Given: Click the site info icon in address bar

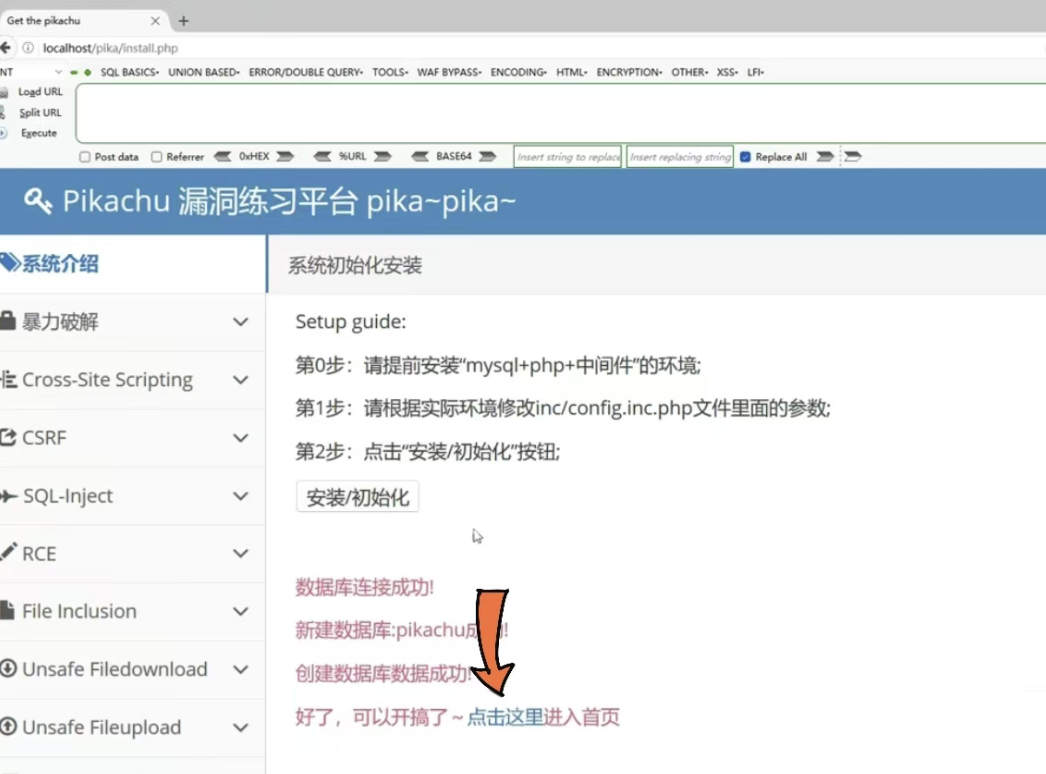Looking at the screenshot, I should pos(28,48).
